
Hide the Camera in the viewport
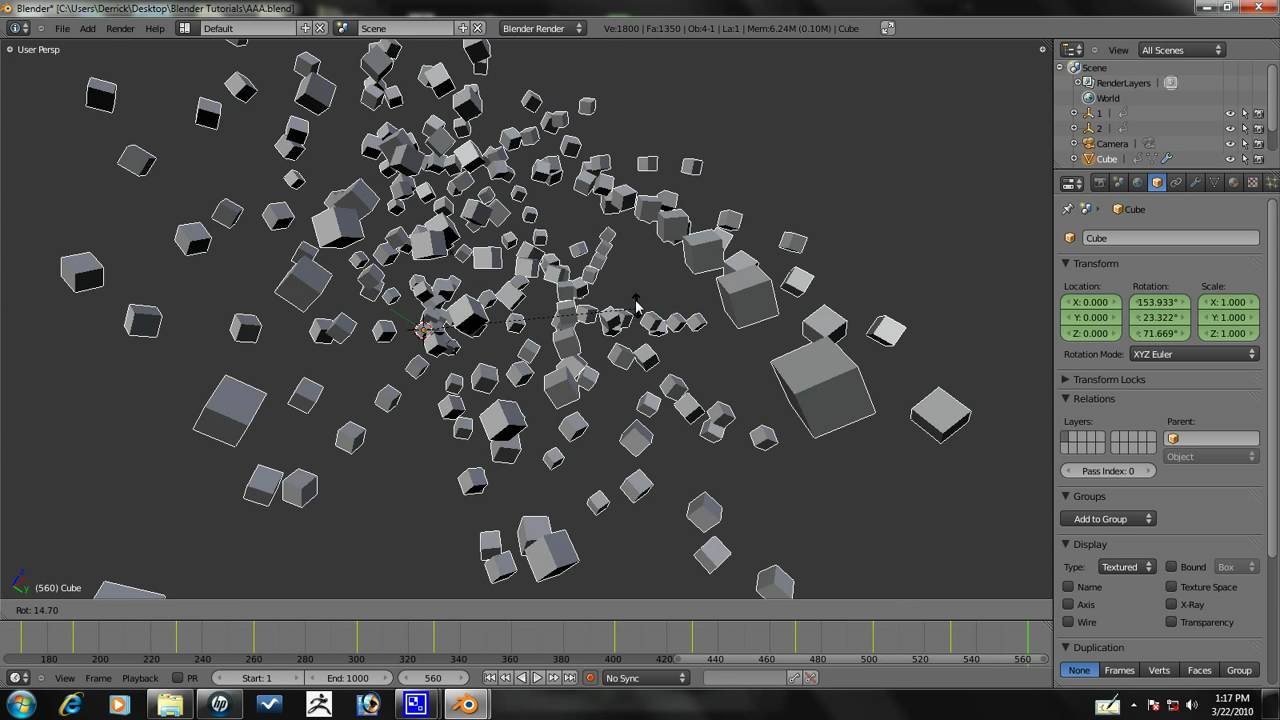tap(1230, 144)
